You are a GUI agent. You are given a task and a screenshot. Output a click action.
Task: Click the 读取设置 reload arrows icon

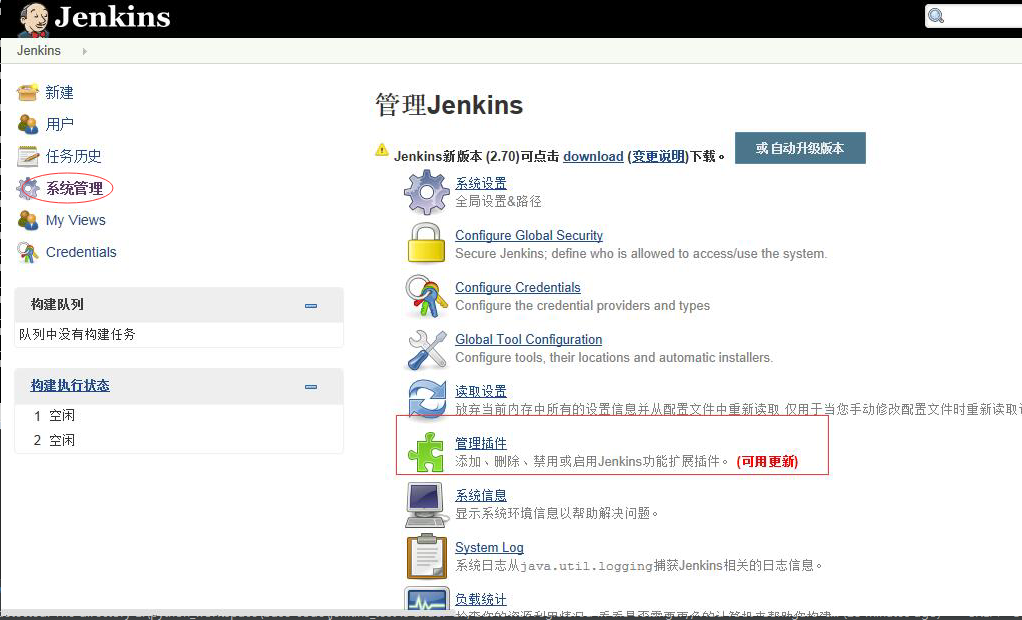pyautogui.click(x=427, y=400)
